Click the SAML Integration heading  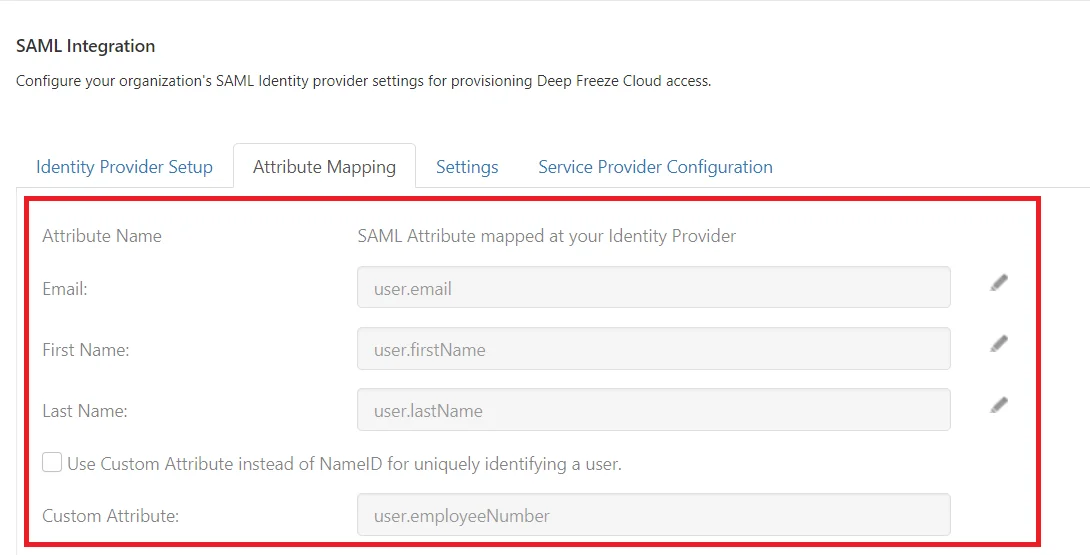coord(86,46)
